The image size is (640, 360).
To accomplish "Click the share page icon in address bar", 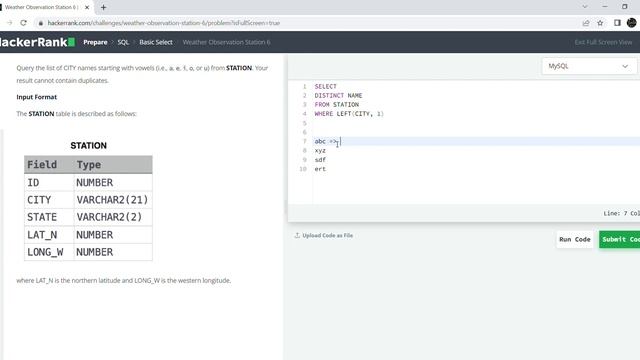I will click(586, 23).
